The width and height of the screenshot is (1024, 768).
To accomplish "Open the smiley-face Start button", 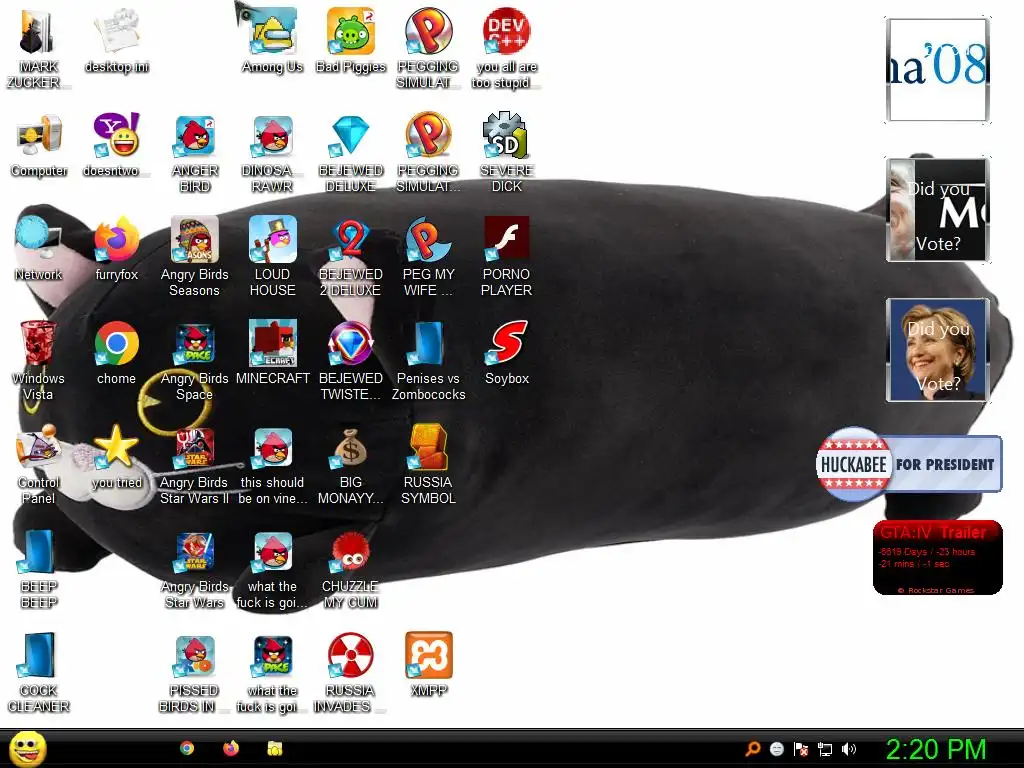I will pyautogui.click(x=27, y=748).
